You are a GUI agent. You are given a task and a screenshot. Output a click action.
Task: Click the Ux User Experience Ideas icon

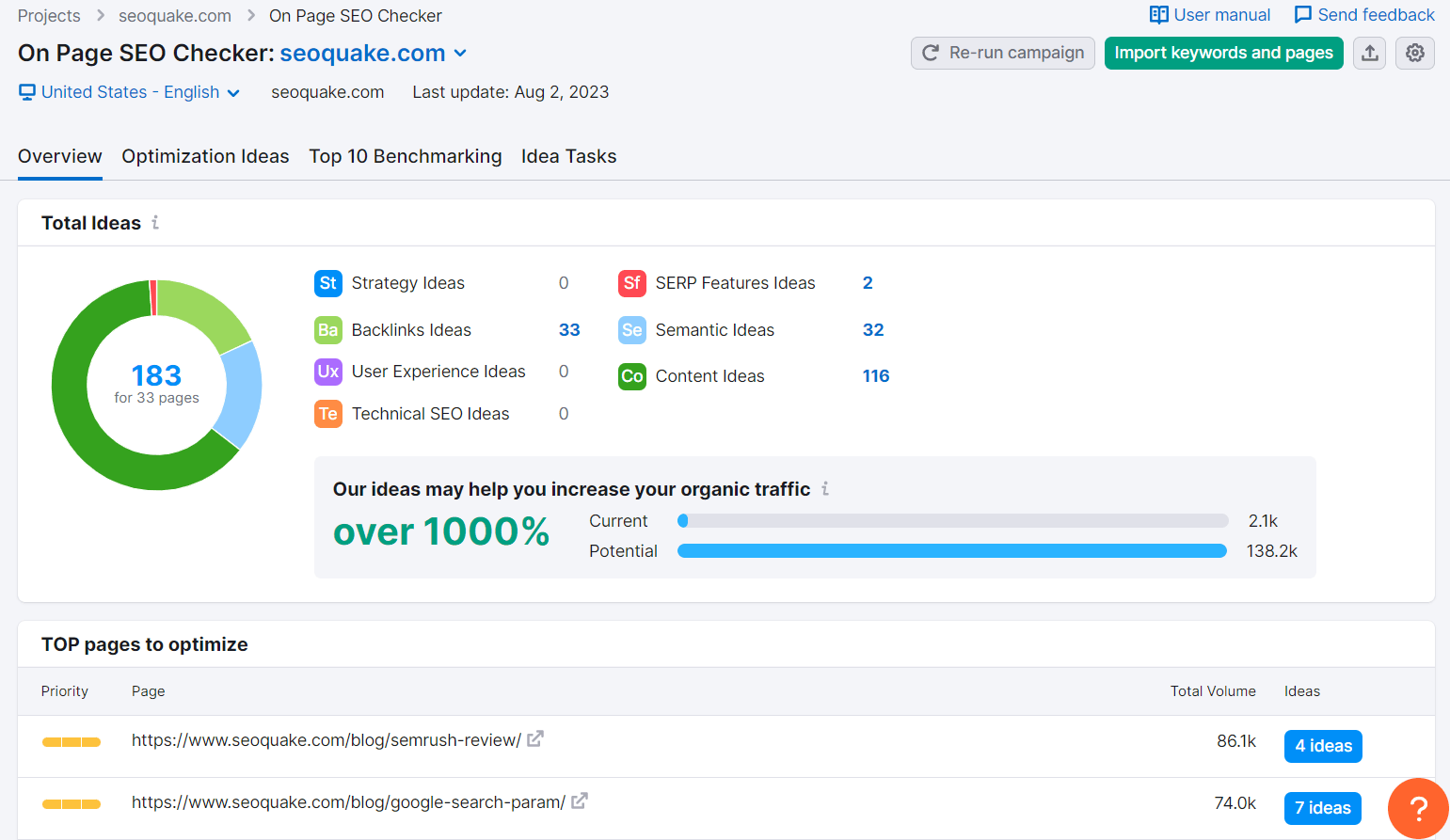(328, 372)
